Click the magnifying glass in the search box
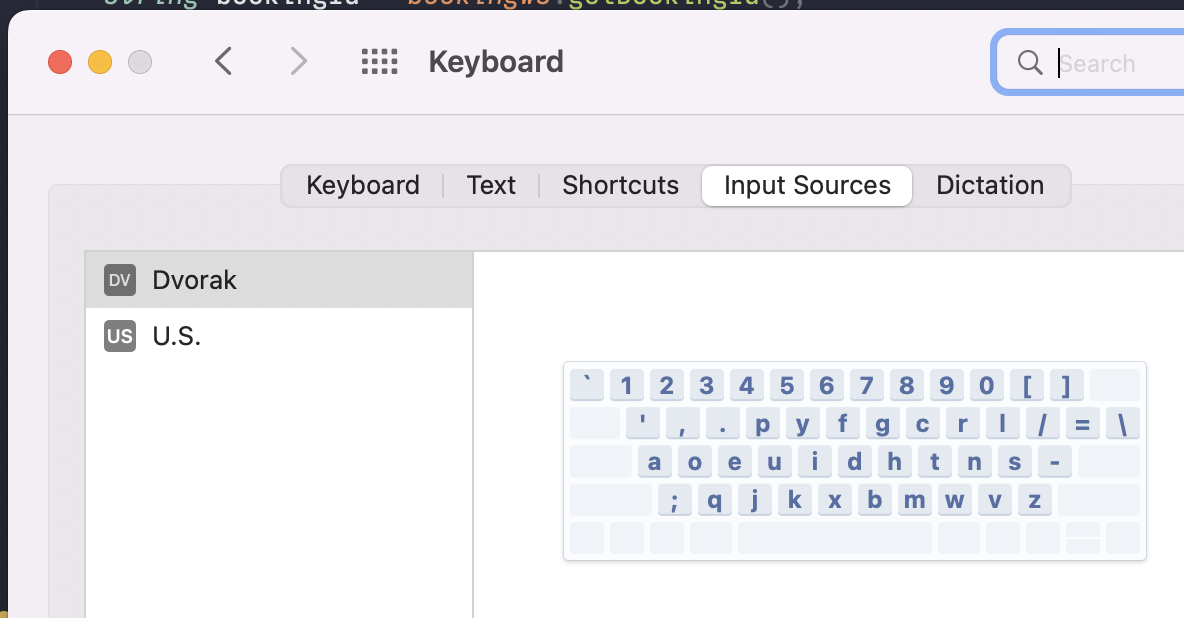 1030,62
